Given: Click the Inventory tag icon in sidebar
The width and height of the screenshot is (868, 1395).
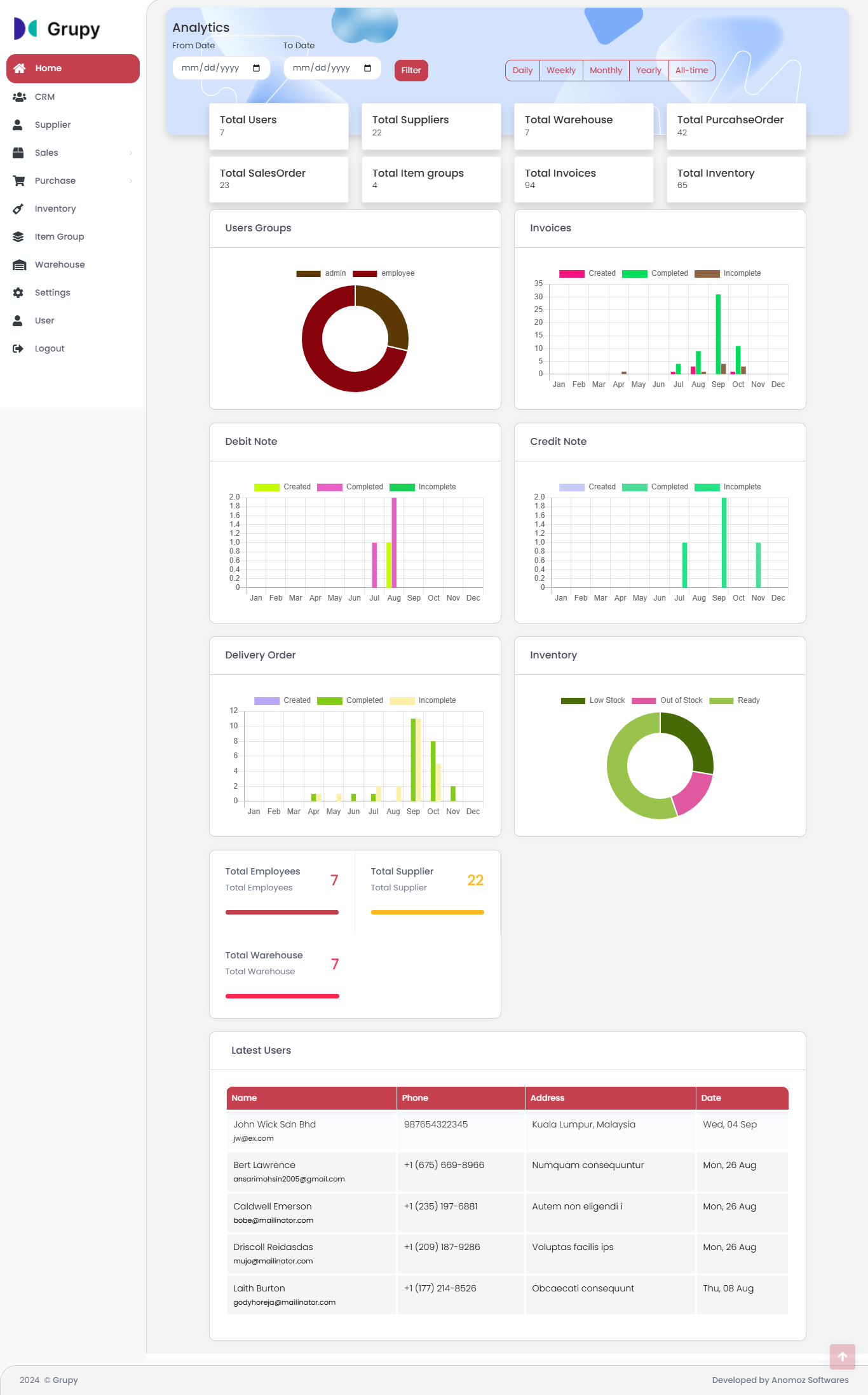Looking at the screenshot, I should coord(18,209).
